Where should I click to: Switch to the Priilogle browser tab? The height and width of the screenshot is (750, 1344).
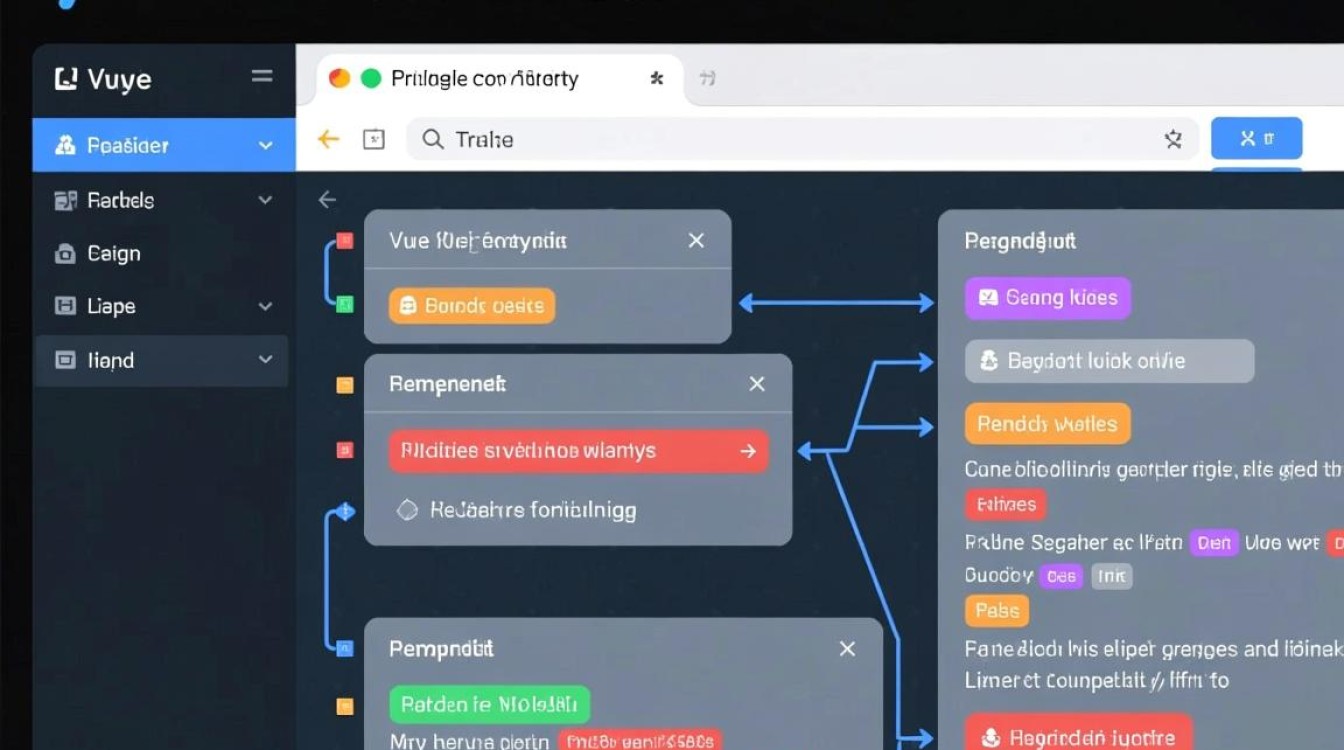point(485,78)
